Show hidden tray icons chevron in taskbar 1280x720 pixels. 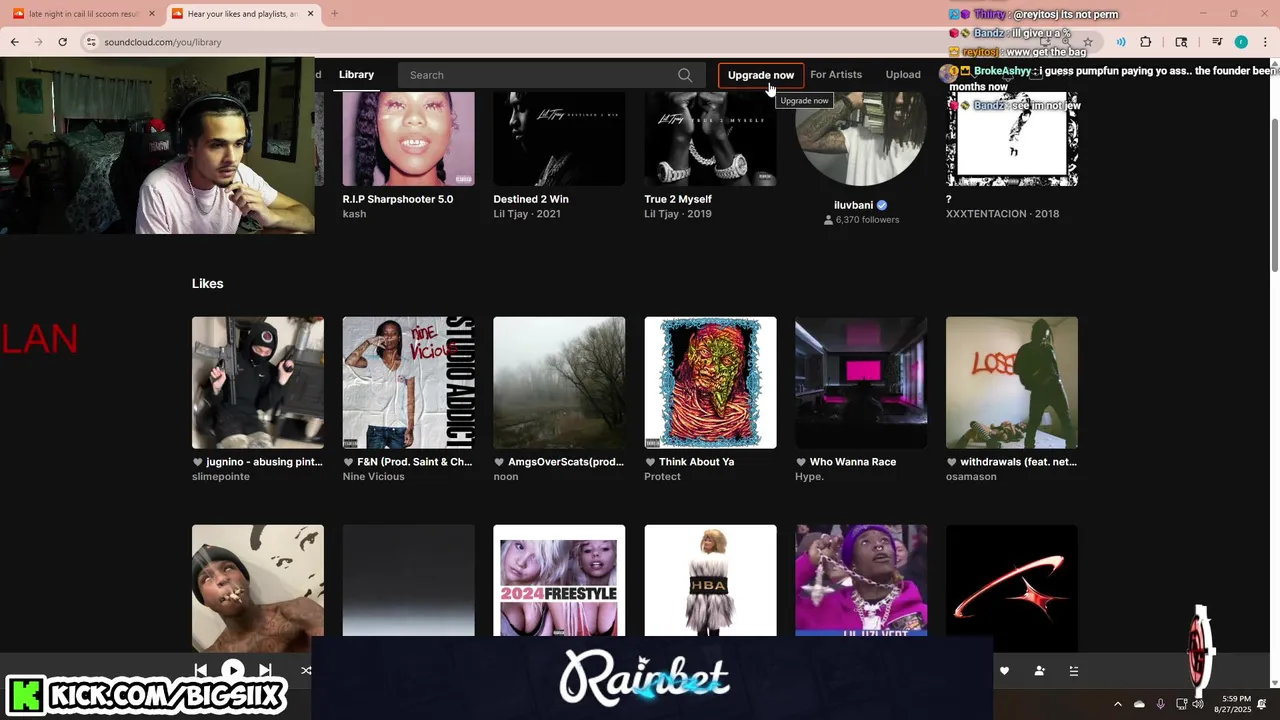point(1118,704)
